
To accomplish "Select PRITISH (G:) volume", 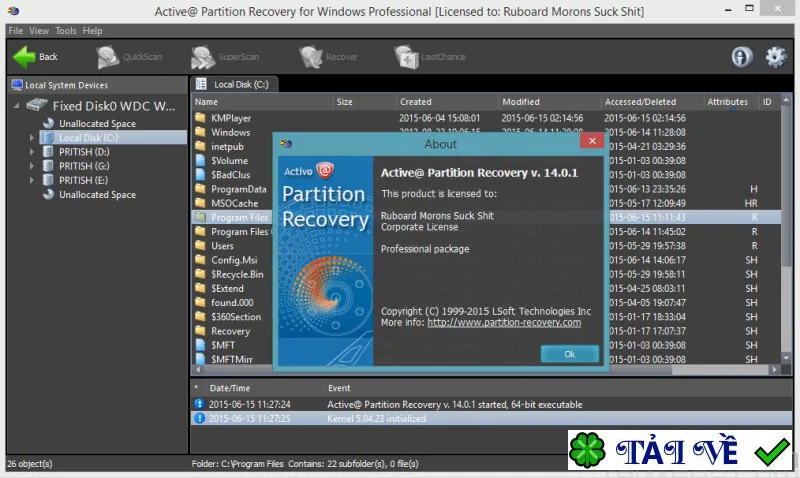I will tap(84, 166).
